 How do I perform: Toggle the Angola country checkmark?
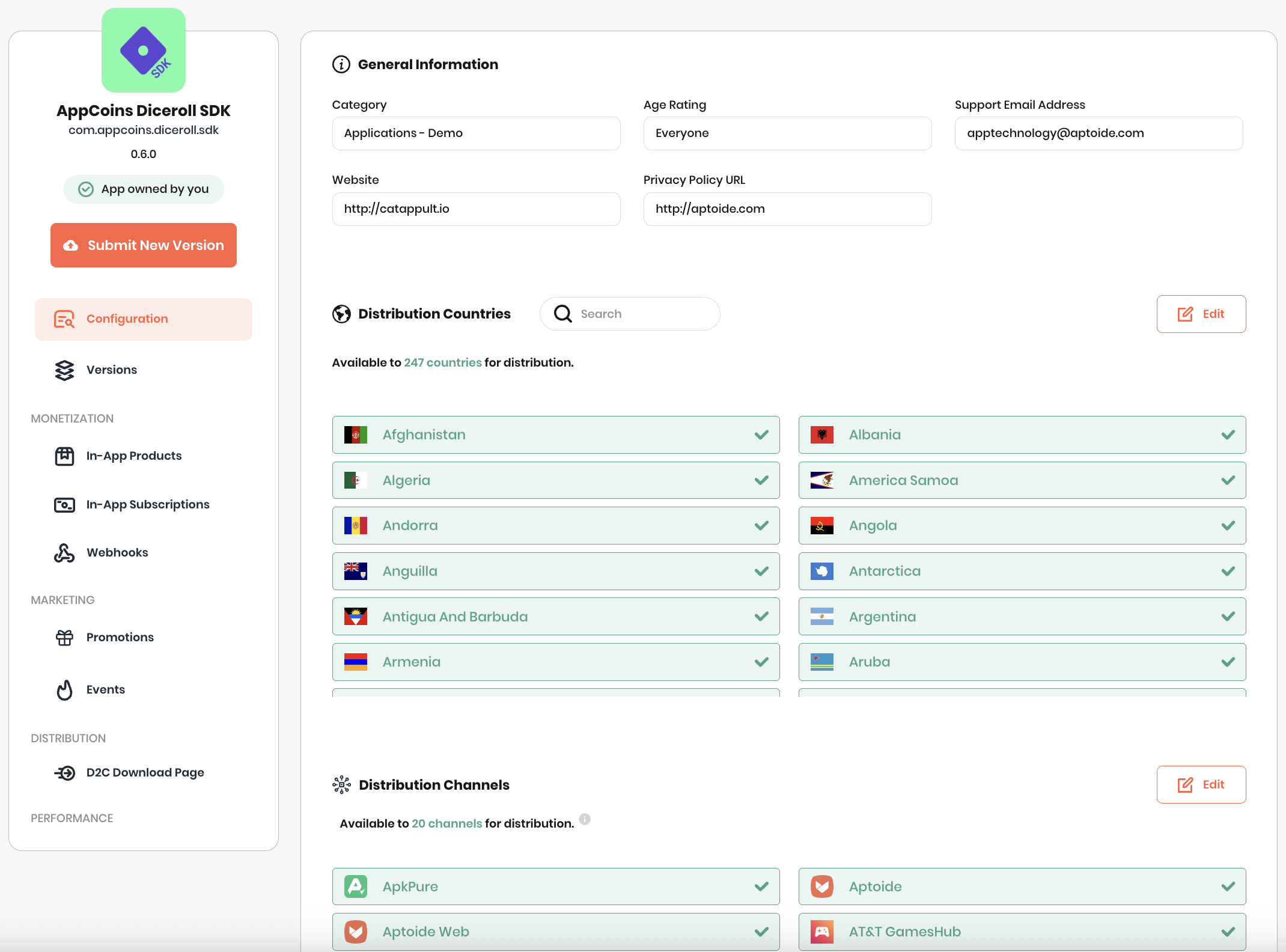pyautogui.click(x=1228, y=526)
